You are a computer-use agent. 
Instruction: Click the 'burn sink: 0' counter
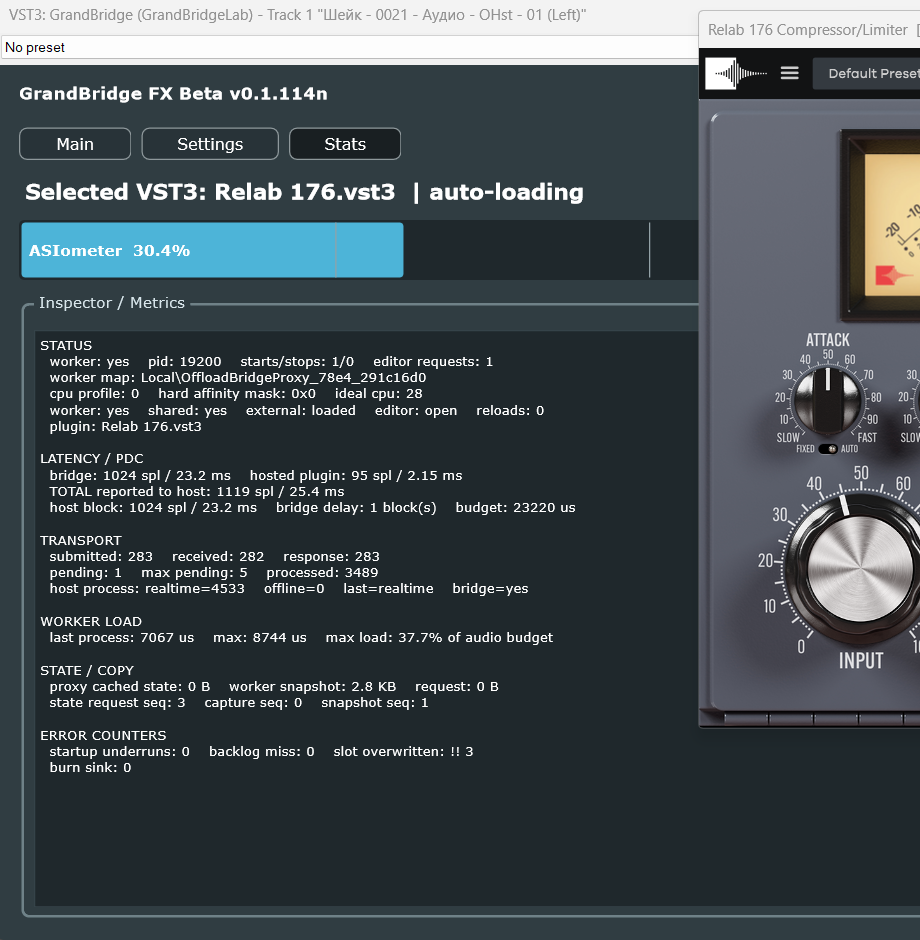coord(90,767)
